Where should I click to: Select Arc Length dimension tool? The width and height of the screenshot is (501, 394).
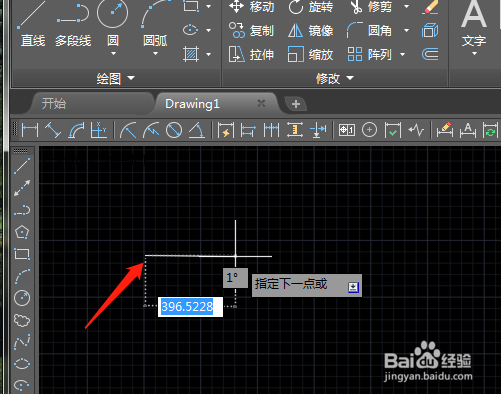(76, 130)
